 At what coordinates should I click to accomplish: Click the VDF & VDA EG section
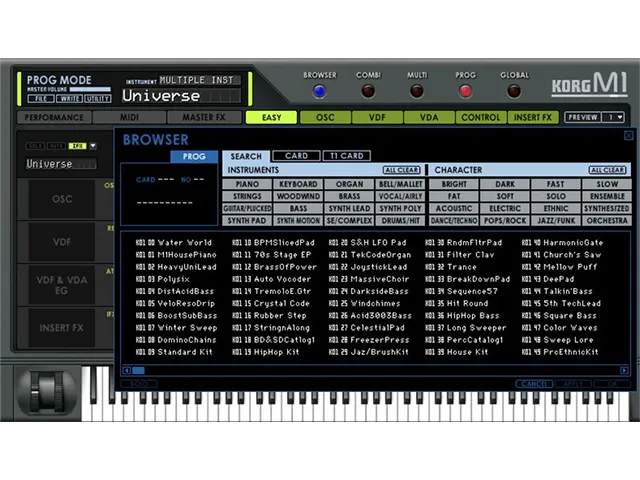[x=62, y=285]
